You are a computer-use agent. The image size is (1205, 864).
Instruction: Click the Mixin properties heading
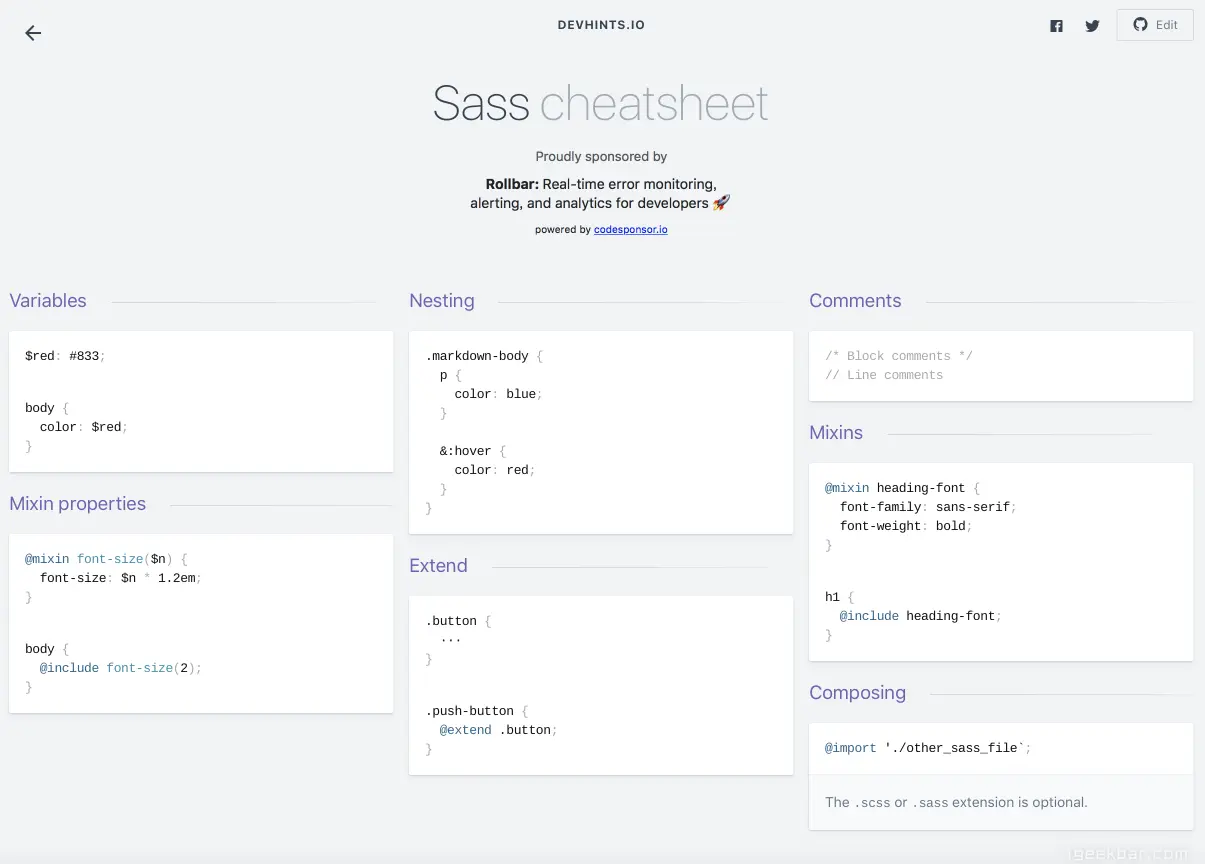pyautogui.click(x=78, y=504)
